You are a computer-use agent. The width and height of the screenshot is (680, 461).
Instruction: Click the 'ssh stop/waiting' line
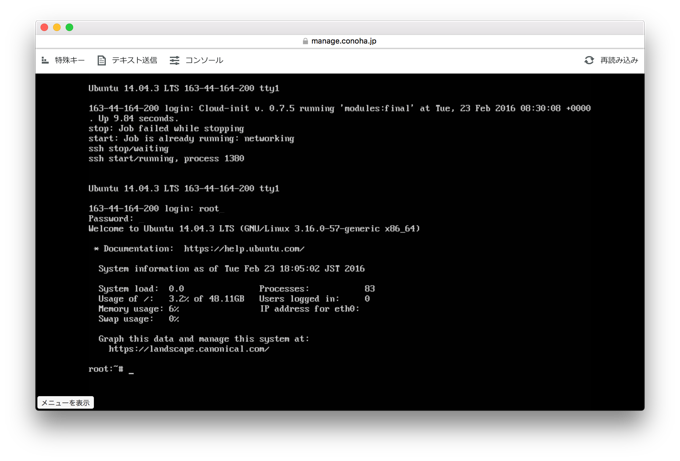pos(128,148)
